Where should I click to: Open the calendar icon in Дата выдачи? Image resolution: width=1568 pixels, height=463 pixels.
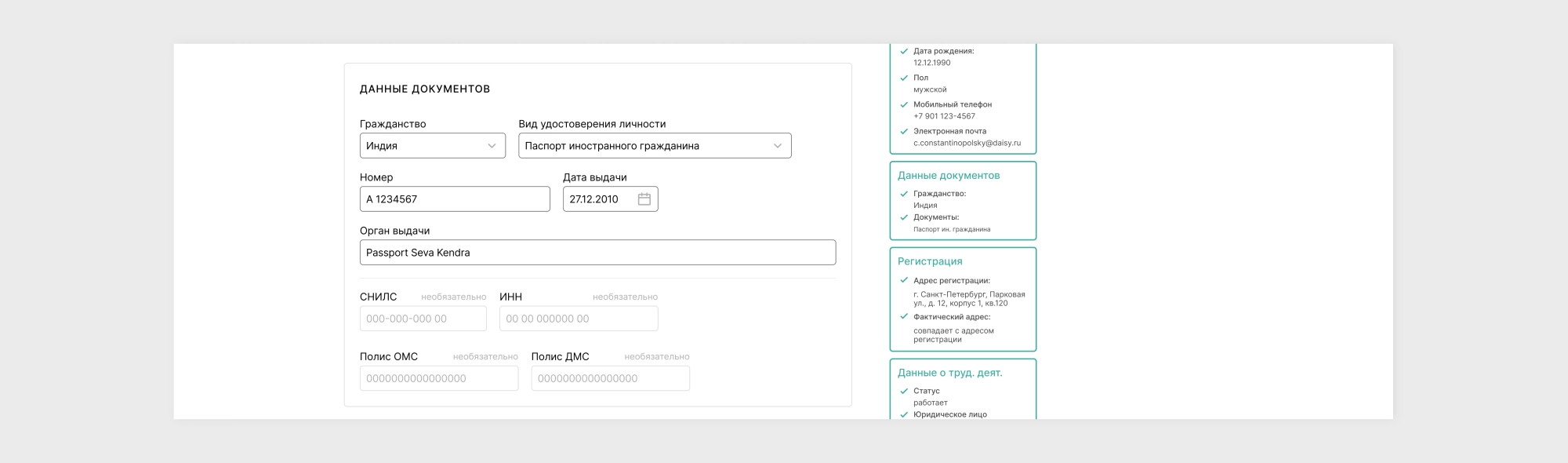[x=644, y=199]
